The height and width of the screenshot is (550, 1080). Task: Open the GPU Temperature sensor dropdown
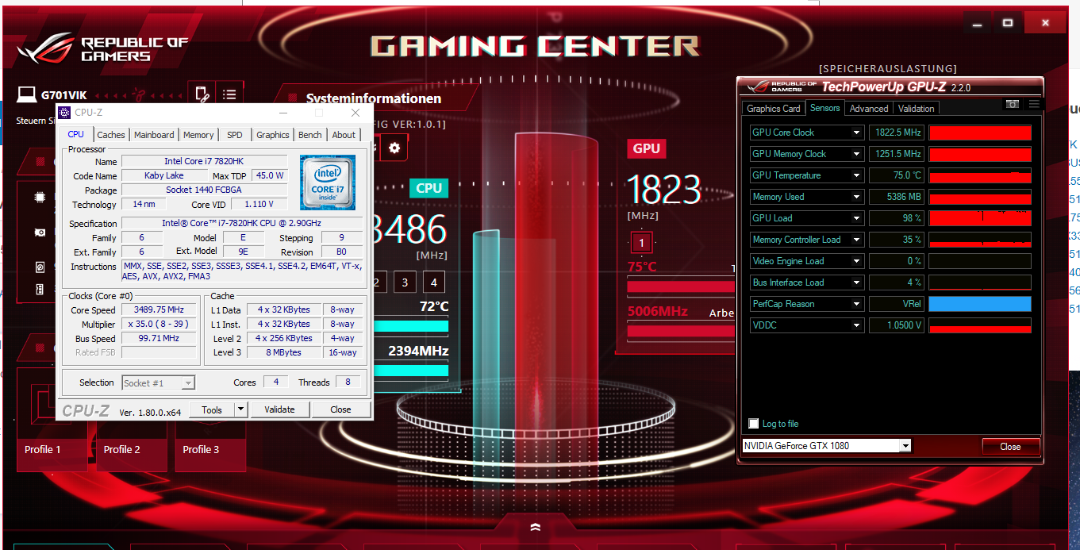click(857, 176)
